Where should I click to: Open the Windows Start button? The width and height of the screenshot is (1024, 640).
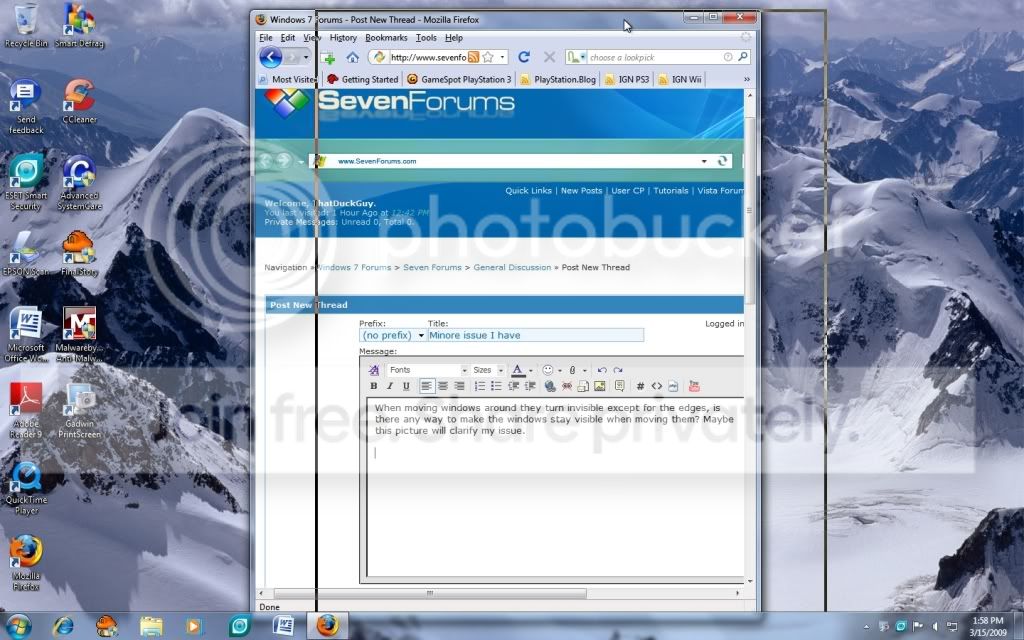coord(18,625)
